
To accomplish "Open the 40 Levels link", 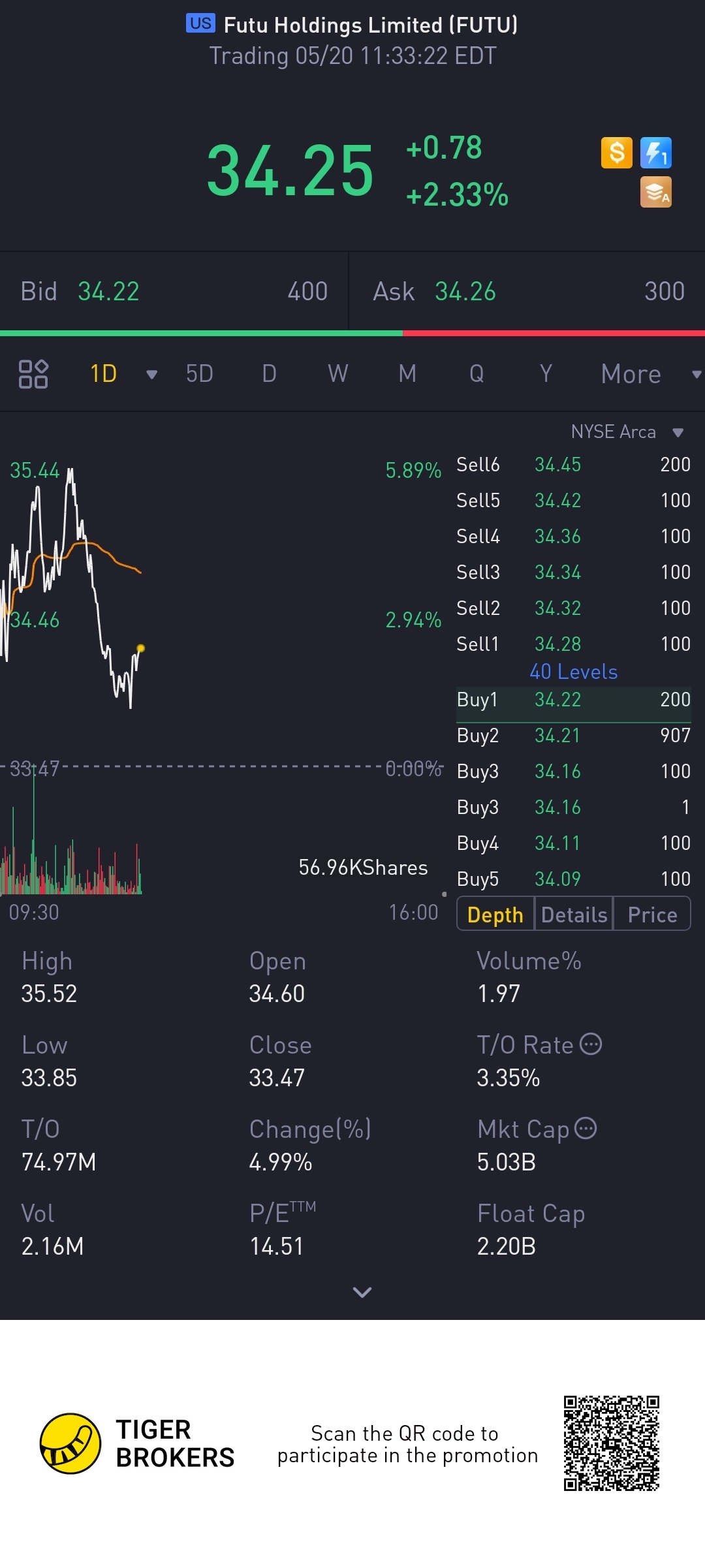I will (573, 672).
